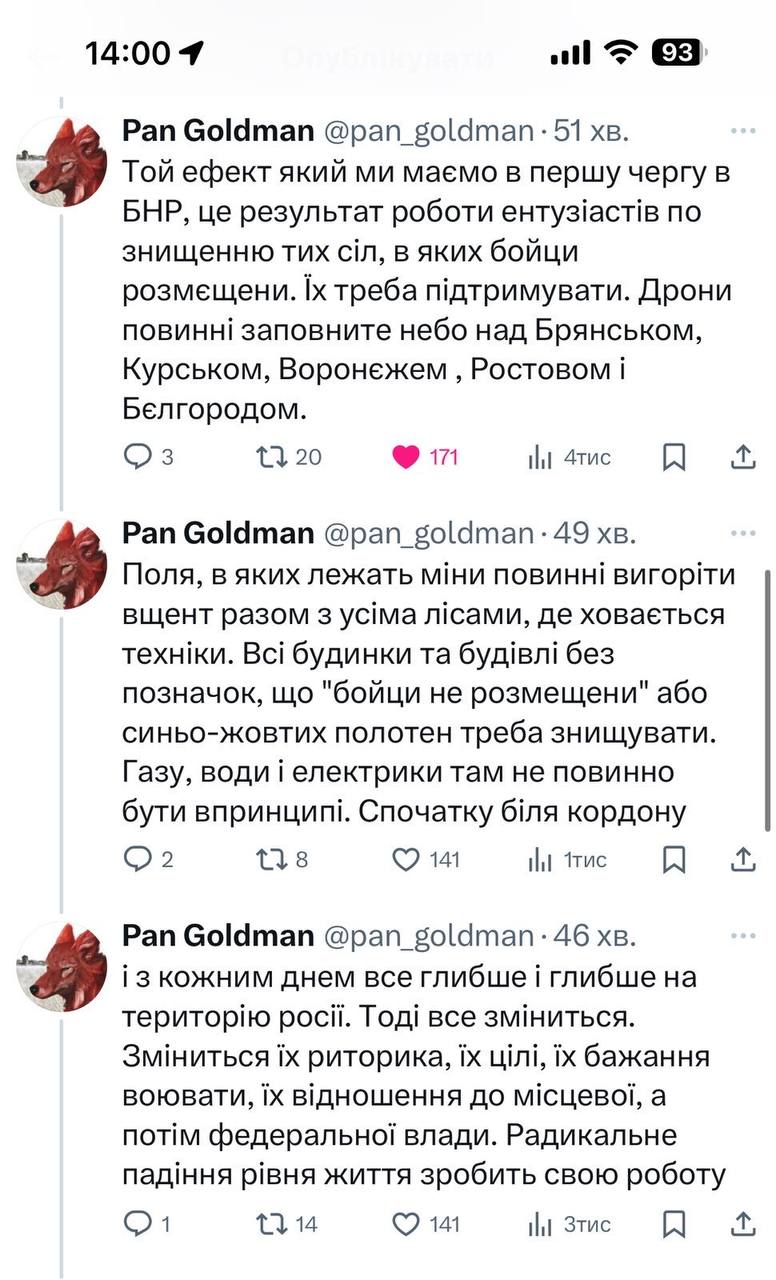Viewport: 776px width, 1280px height.
Task: Bookmark the 51 хв. post
Action: coord(675,457)
